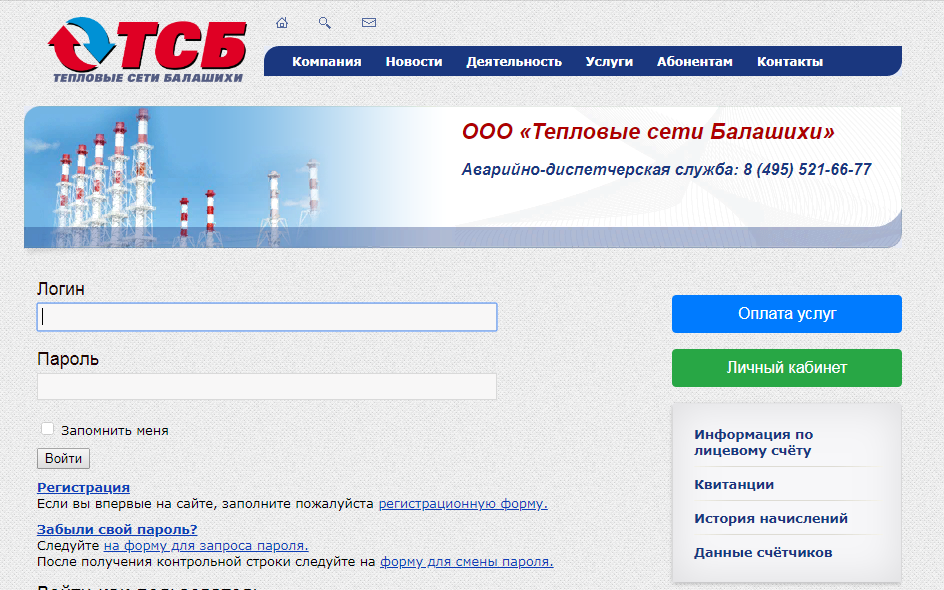This screenshot has width=944, height=590.
Task: Open the Новости menu item
Action: pos(414,61)
